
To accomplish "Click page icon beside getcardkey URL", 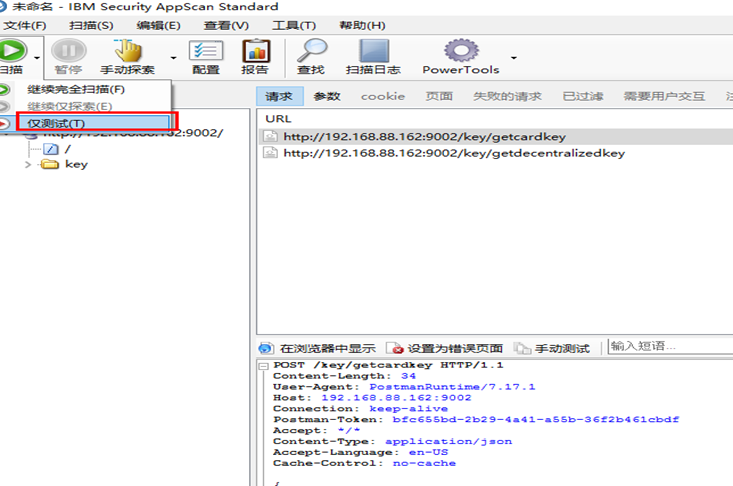I will tap(270, 136).
